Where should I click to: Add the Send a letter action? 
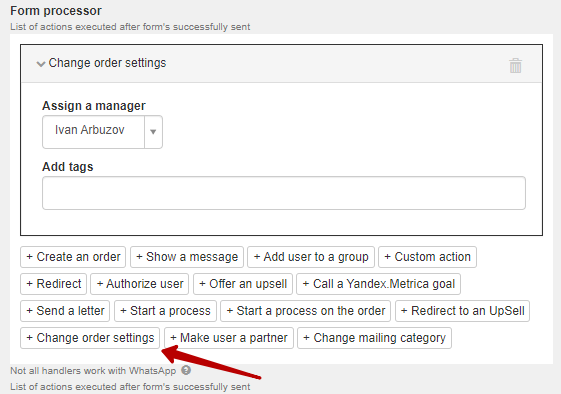pyautogui.click(x=65, y=311)
